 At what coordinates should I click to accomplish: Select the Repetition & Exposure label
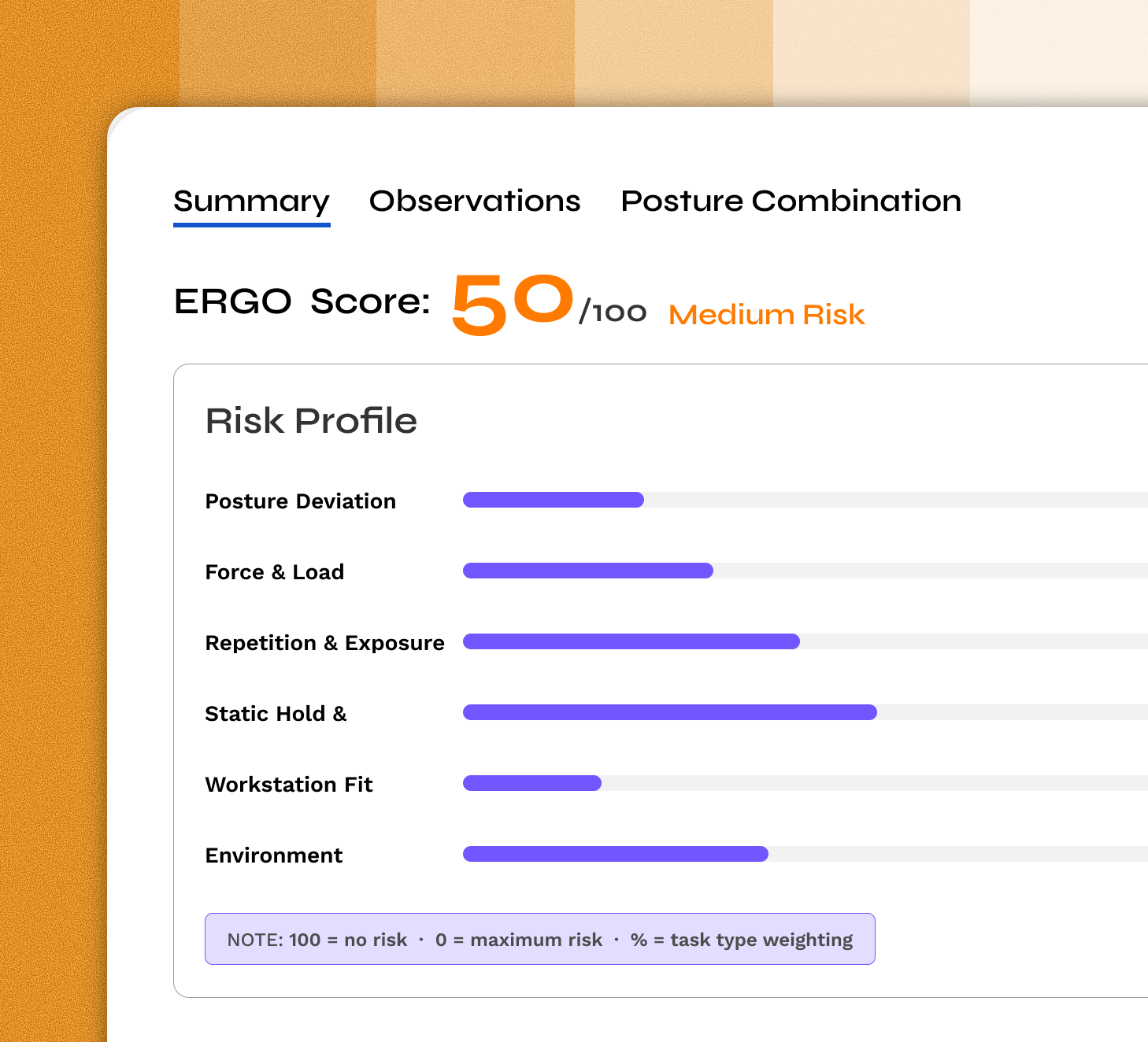tap(324, 643)
